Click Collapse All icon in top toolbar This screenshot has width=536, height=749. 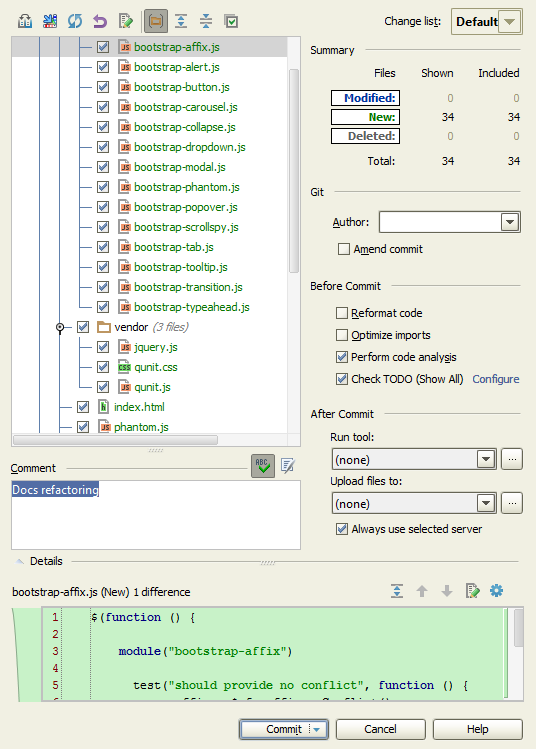(206, 21)
